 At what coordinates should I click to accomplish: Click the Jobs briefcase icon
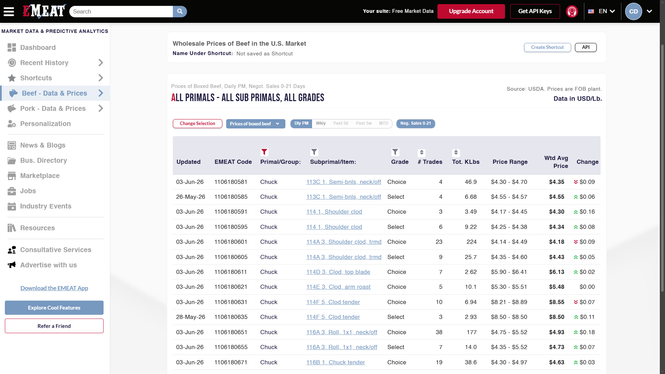pos(12,191)
